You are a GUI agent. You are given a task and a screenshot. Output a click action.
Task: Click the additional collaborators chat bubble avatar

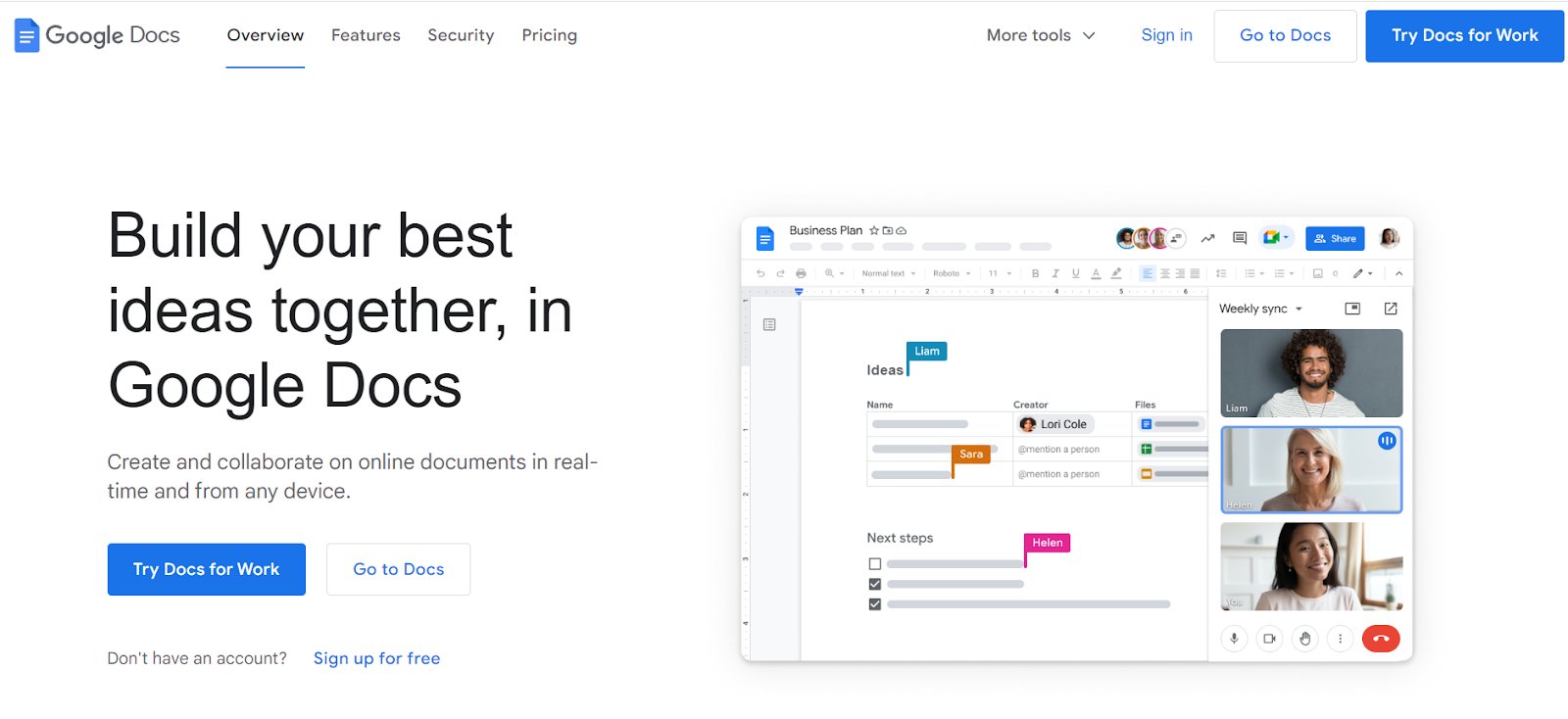(1176, 238)
